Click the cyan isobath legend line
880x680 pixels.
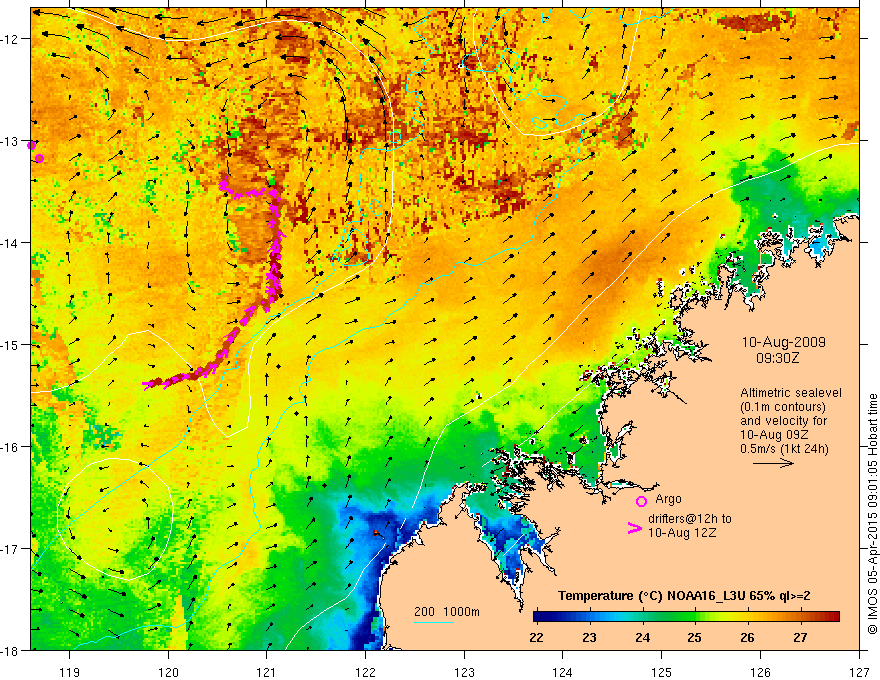pyautogui.click(x=434, y=622)
